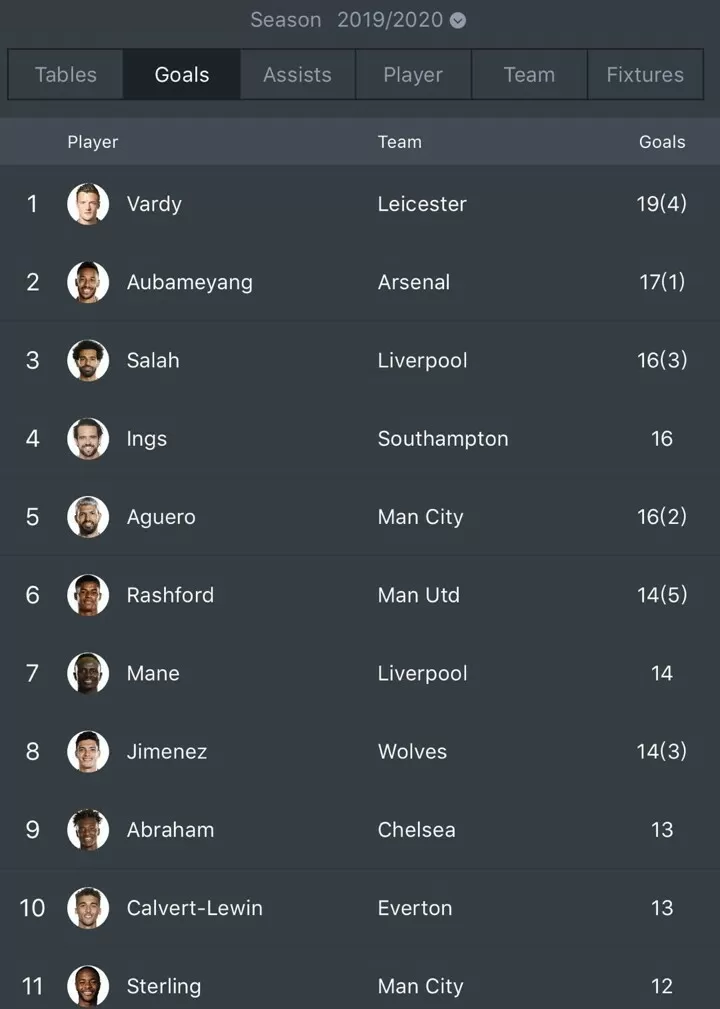Click Jimenez's avatar photo
This screenshot has width=720, height=1009.
tap(88, 751)
